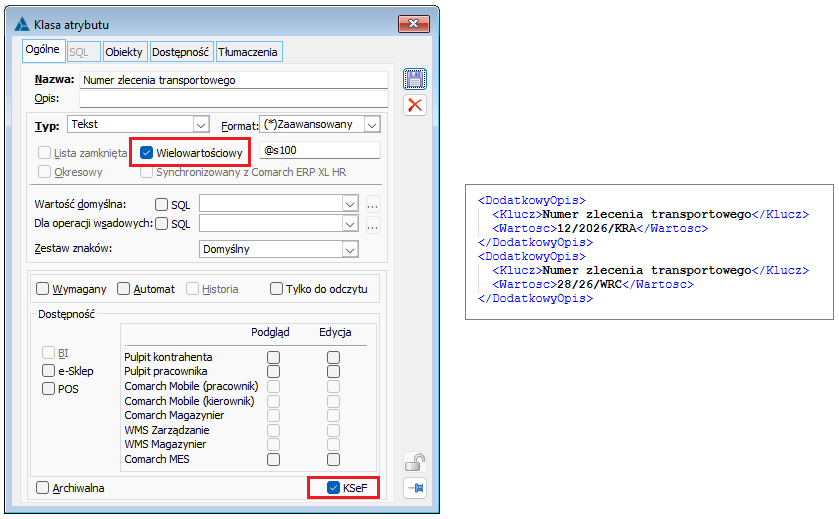Toggle the KSeF checkbox

point(333,488)
